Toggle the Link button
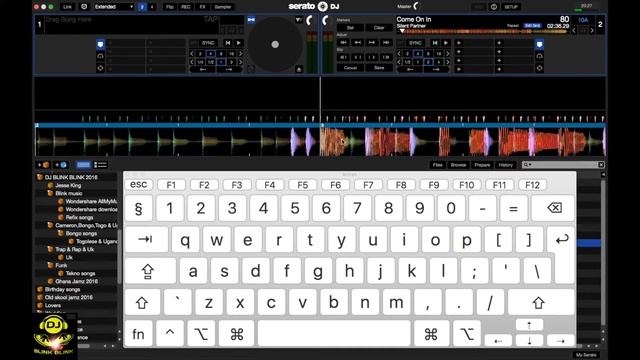 pyautogui.click(x=67, y=7)
